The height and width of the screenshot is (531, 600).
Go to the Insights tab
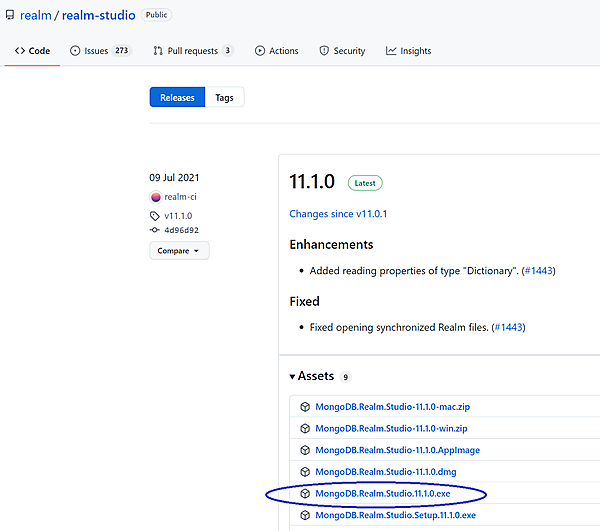tap(409, 51)
